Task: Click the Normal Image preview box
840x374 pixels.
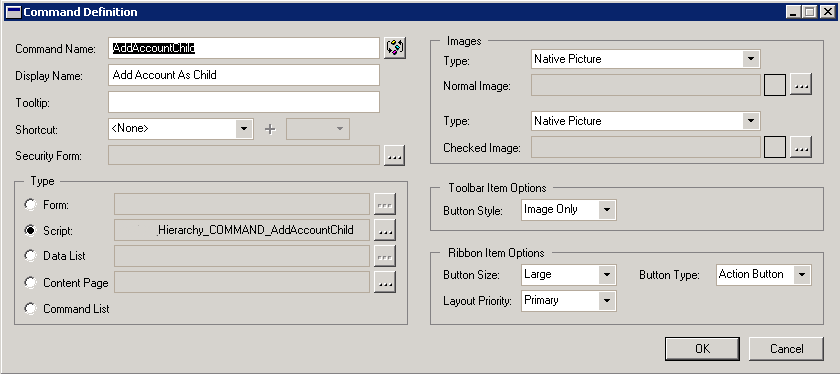Action: 775,85
